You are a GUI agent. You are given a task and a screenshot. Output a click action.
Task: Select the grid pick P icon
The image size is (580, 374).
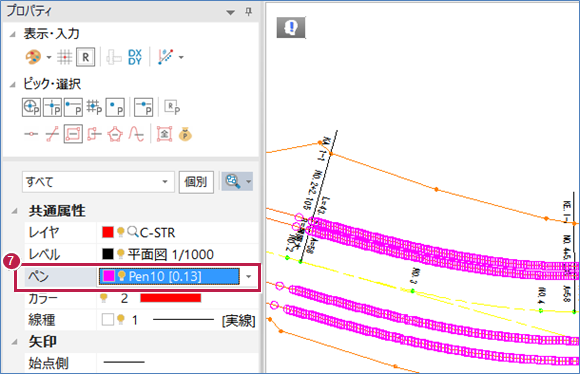(x=94, y=107)
